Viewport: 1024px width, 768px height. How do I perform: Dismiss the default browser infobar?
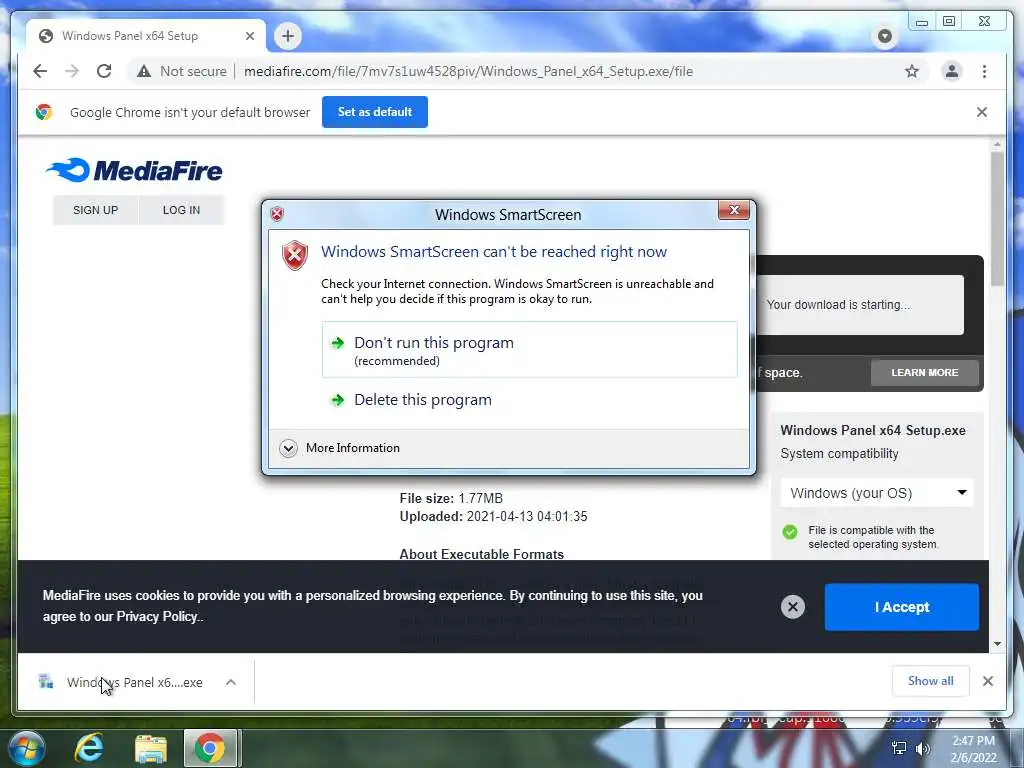pos(982,112)
